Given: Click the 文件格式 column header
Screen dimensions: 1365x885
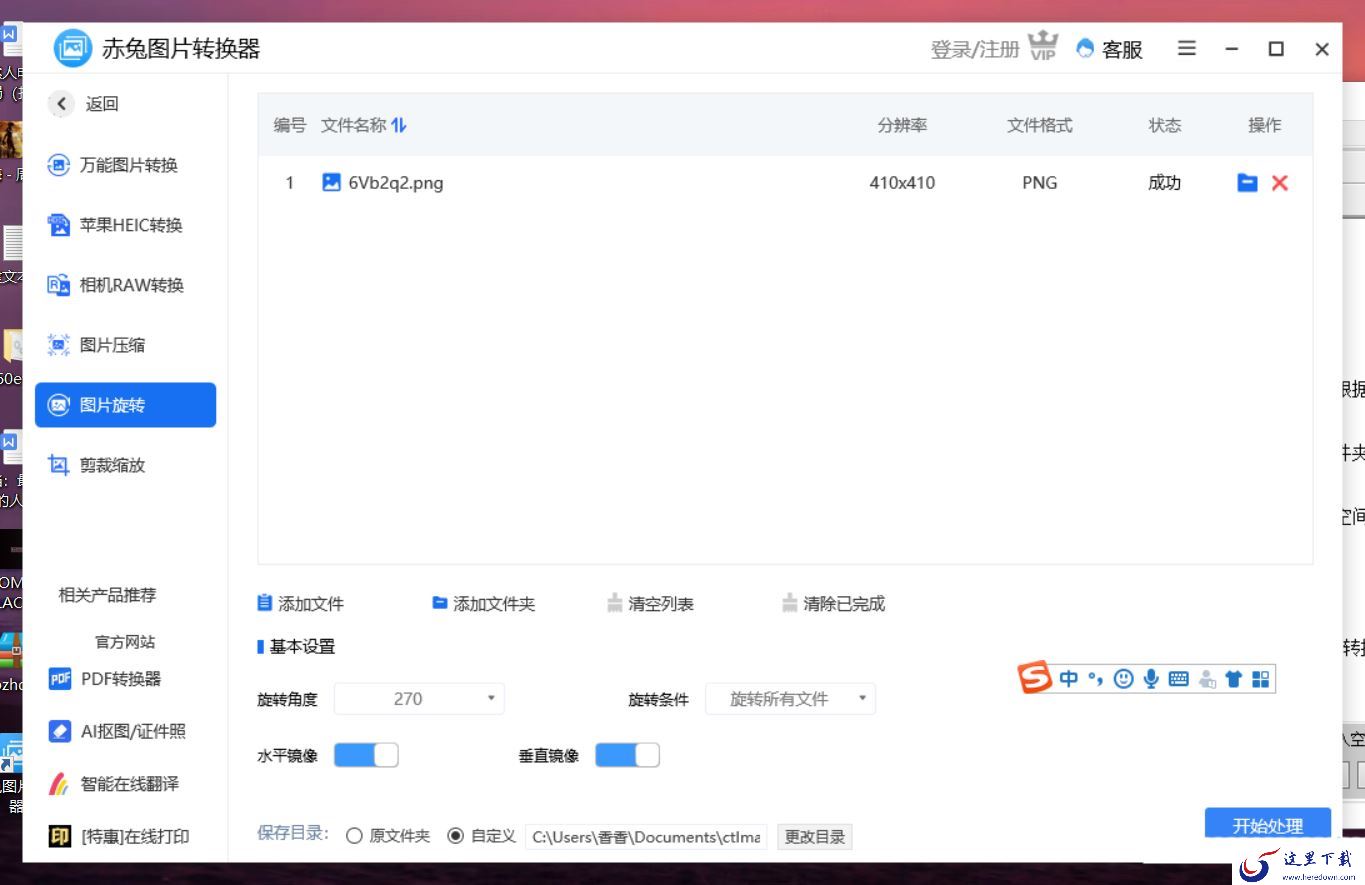Looking at the screenshot, I should [x=1040, y=125].
